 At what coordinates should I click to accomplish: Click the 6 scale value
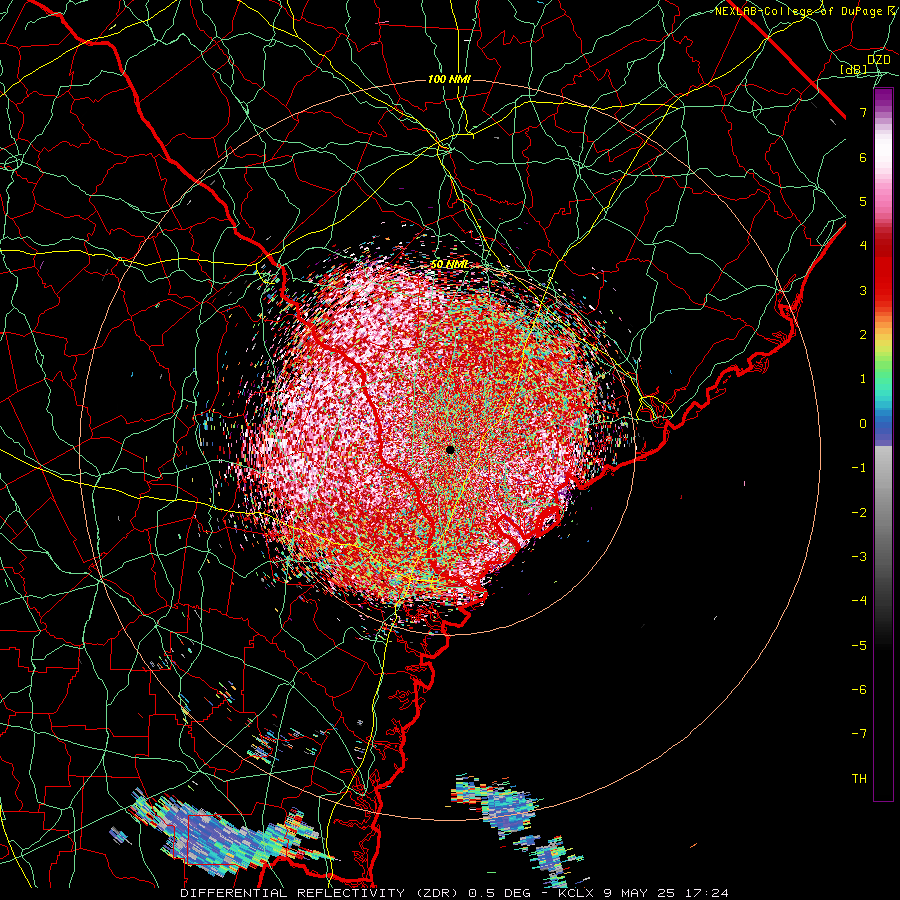(x=863, y=157)
